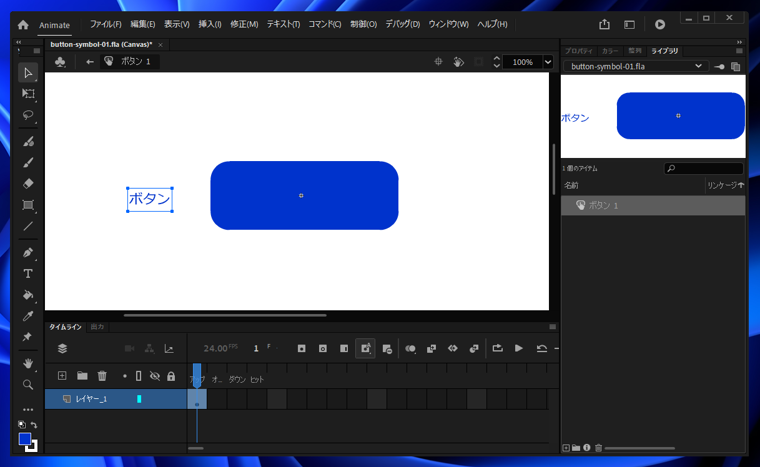This screenshot has height=467, width=760.
Task: Open the stage zoom percentage dropdown
Action: (548, 62)
